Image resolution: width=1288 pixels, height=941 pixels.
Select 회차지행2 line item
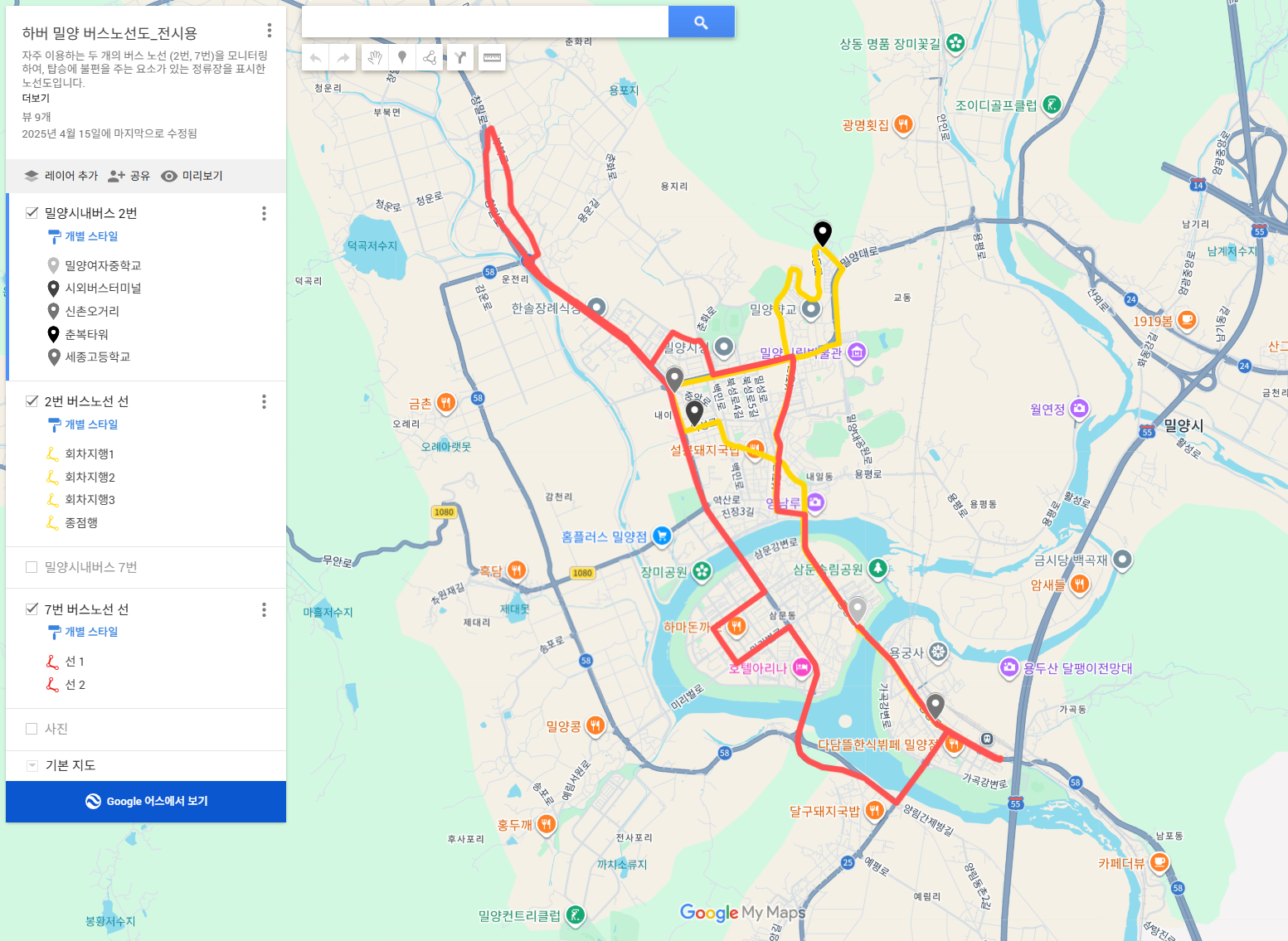[90, 478]
